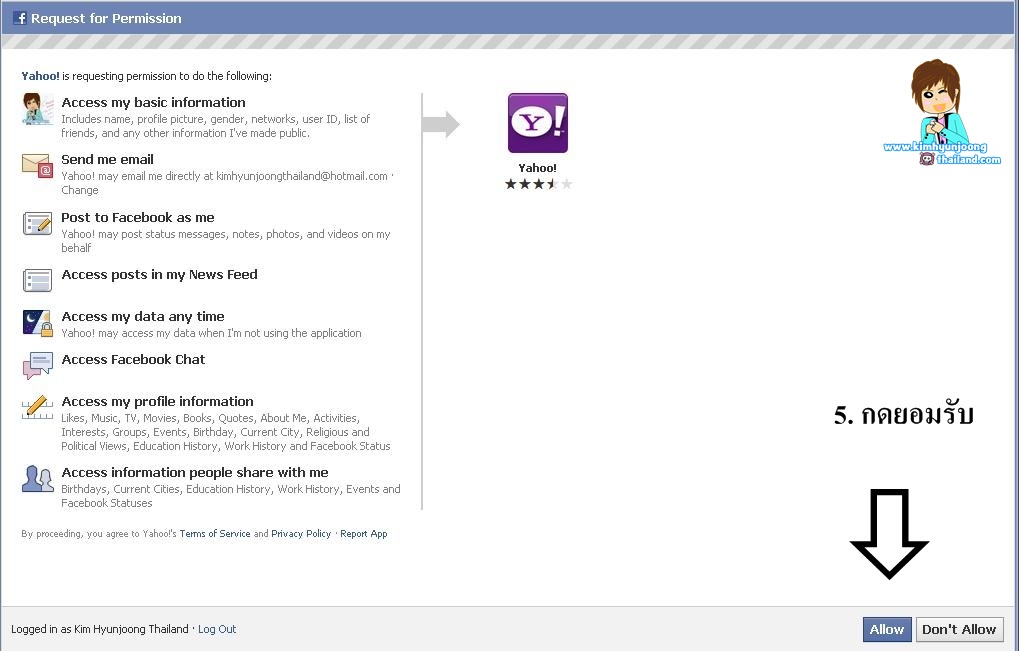Click the Send me email envelope icon
Viewport: 1019px width, 651px height.
[38, 165]
